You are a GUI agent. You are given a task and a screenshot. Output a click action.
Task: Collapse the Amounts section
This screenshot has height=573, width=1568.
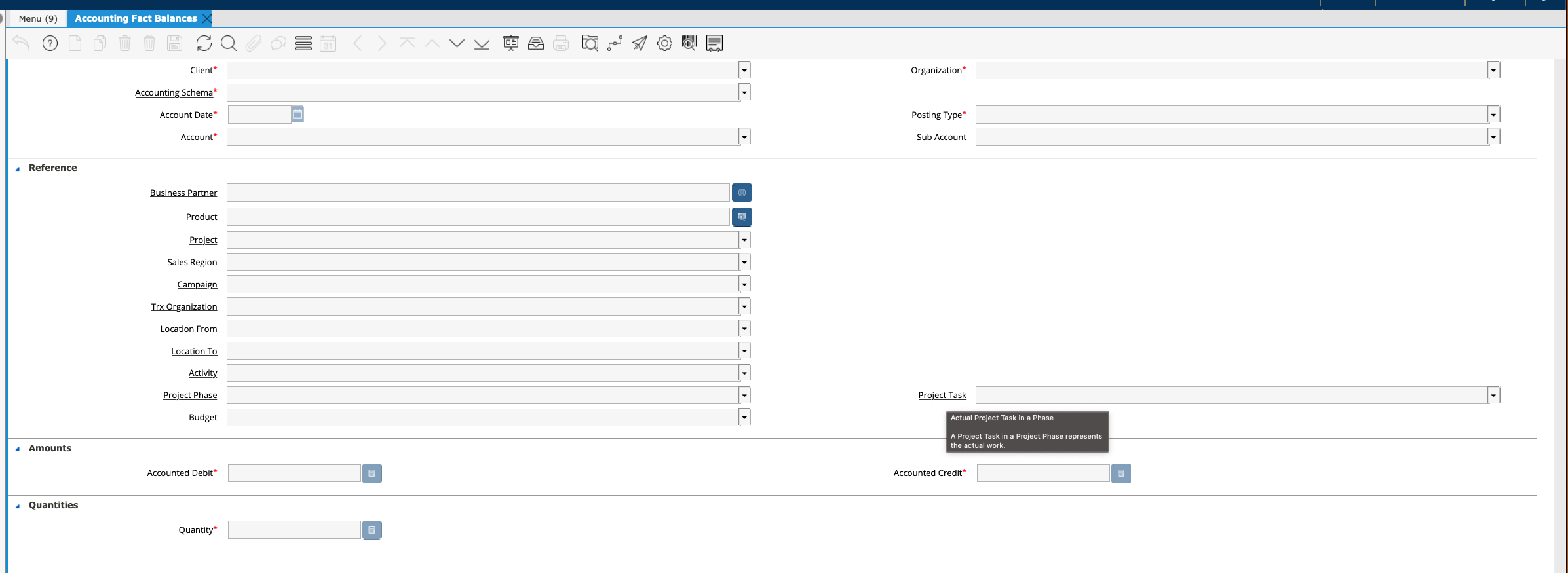coord(18,449)
